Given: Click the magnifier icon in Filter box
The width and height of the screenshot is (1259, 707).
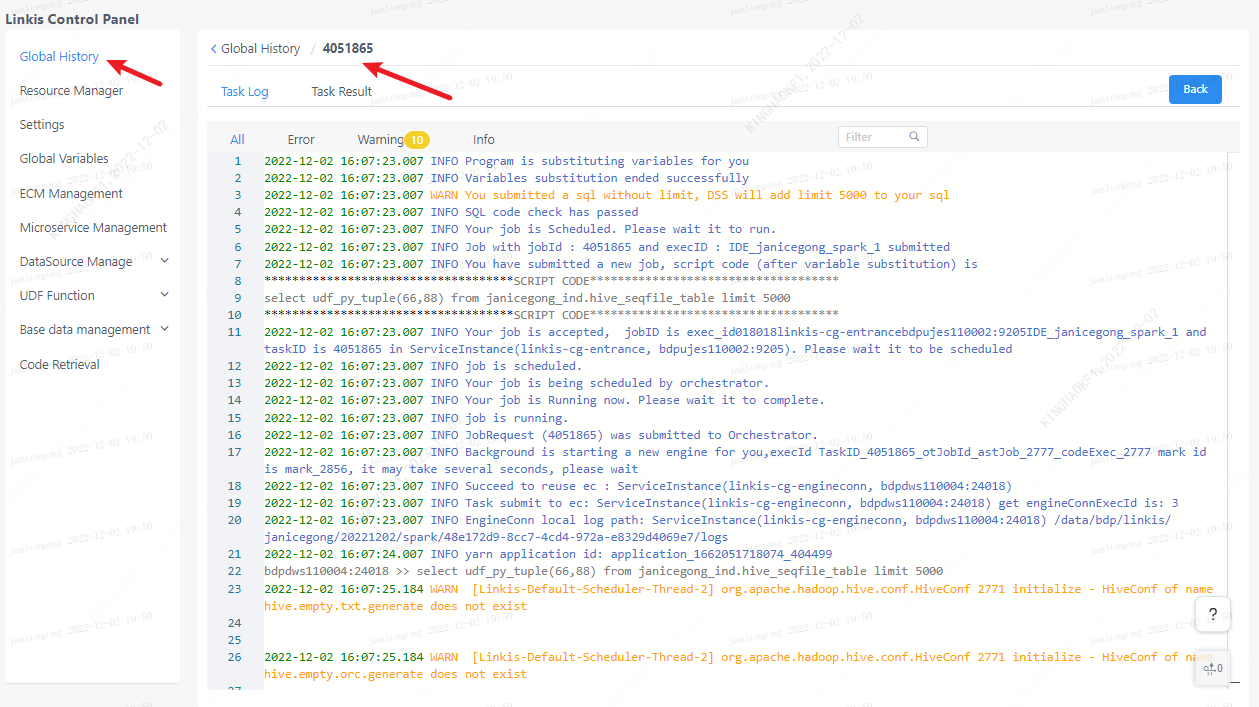Looking at the screenshot, I should pyautogui.click(x=914, y=137).
